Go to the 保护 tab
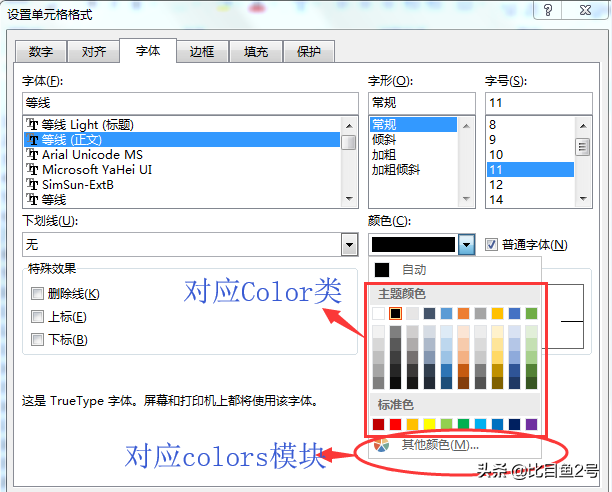The height and width of the screenshot is (492, 612). click(308, 52)
